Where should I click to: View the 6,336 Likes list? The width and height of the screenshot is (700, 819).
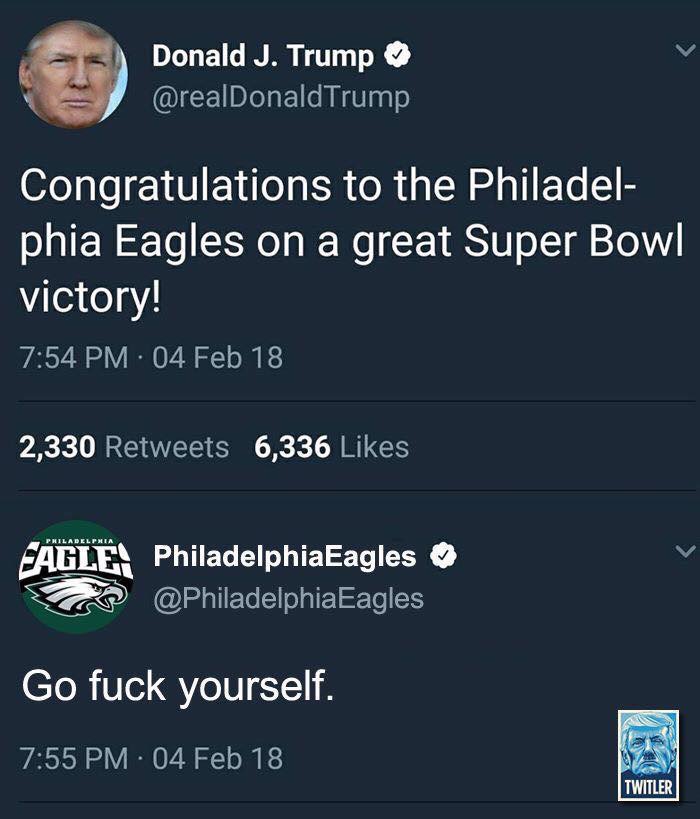coord(332,447)
